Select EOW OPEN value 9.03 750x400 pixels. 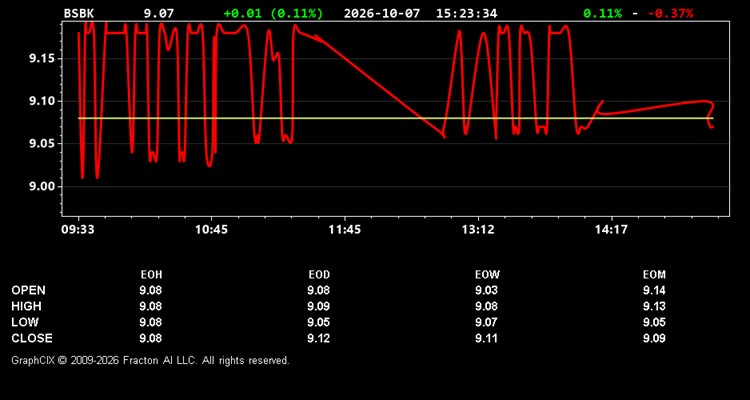(486, 290)
